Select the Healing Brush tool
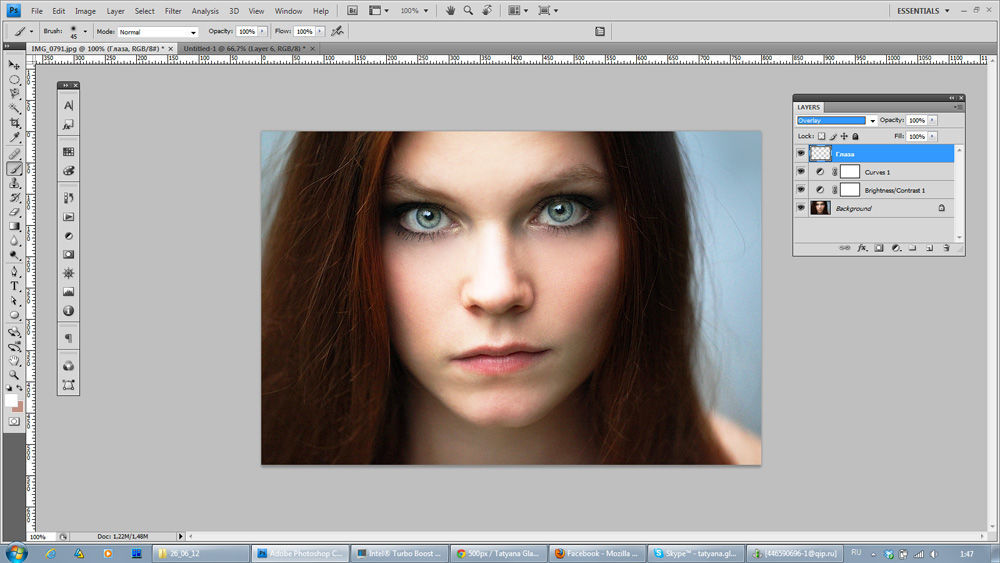Viewport: 1000px width, 563px height. [x=14, y=154]
